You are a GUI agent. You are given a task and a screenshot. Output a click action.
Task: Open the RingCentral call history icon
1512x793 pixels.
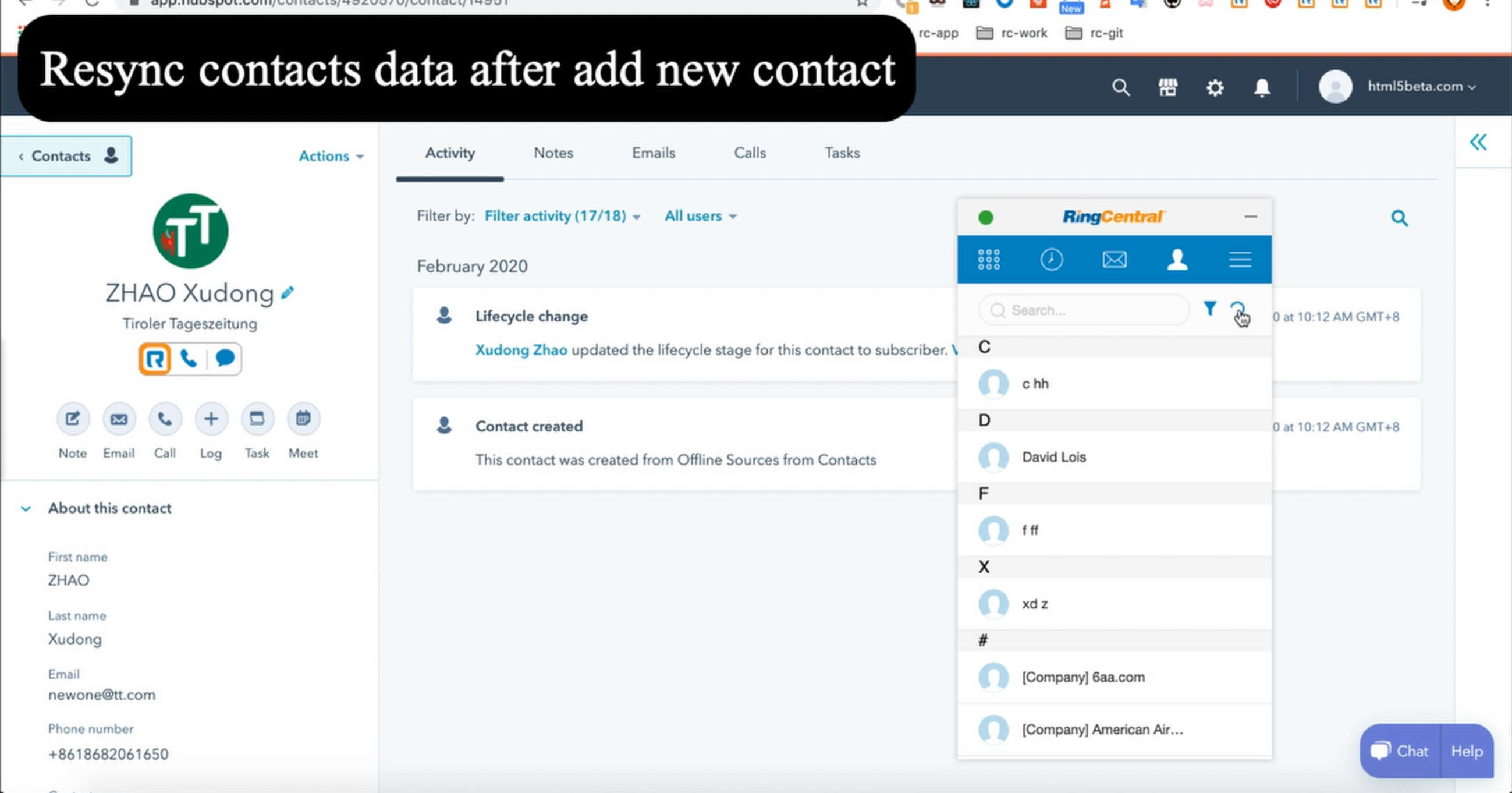pyautogui.click(x=1050, y=260)
